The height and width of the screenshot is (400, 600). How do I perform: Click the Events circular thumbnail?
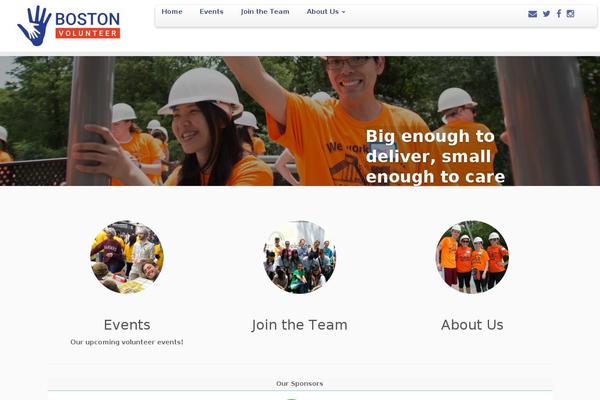tap(127, 257)
